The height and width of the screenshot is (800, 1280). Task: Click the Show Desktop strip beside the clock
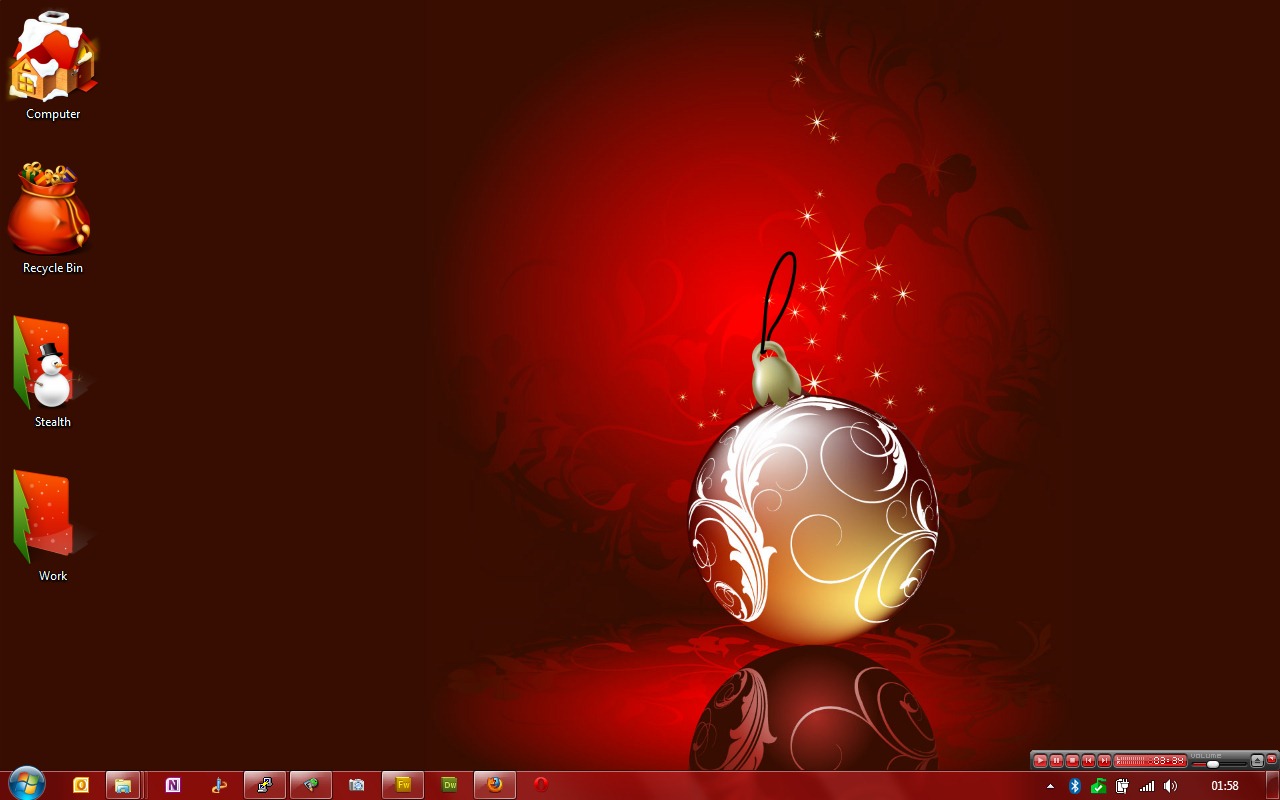(1272, 786)
